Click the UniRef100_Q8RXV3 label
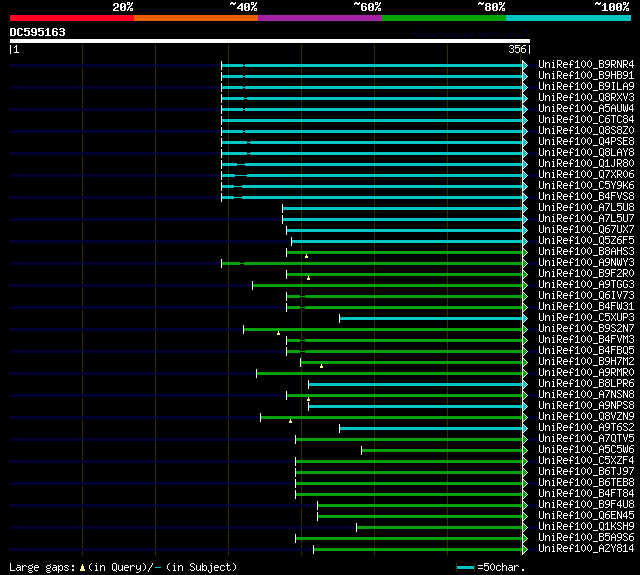 tap(586, 98)
